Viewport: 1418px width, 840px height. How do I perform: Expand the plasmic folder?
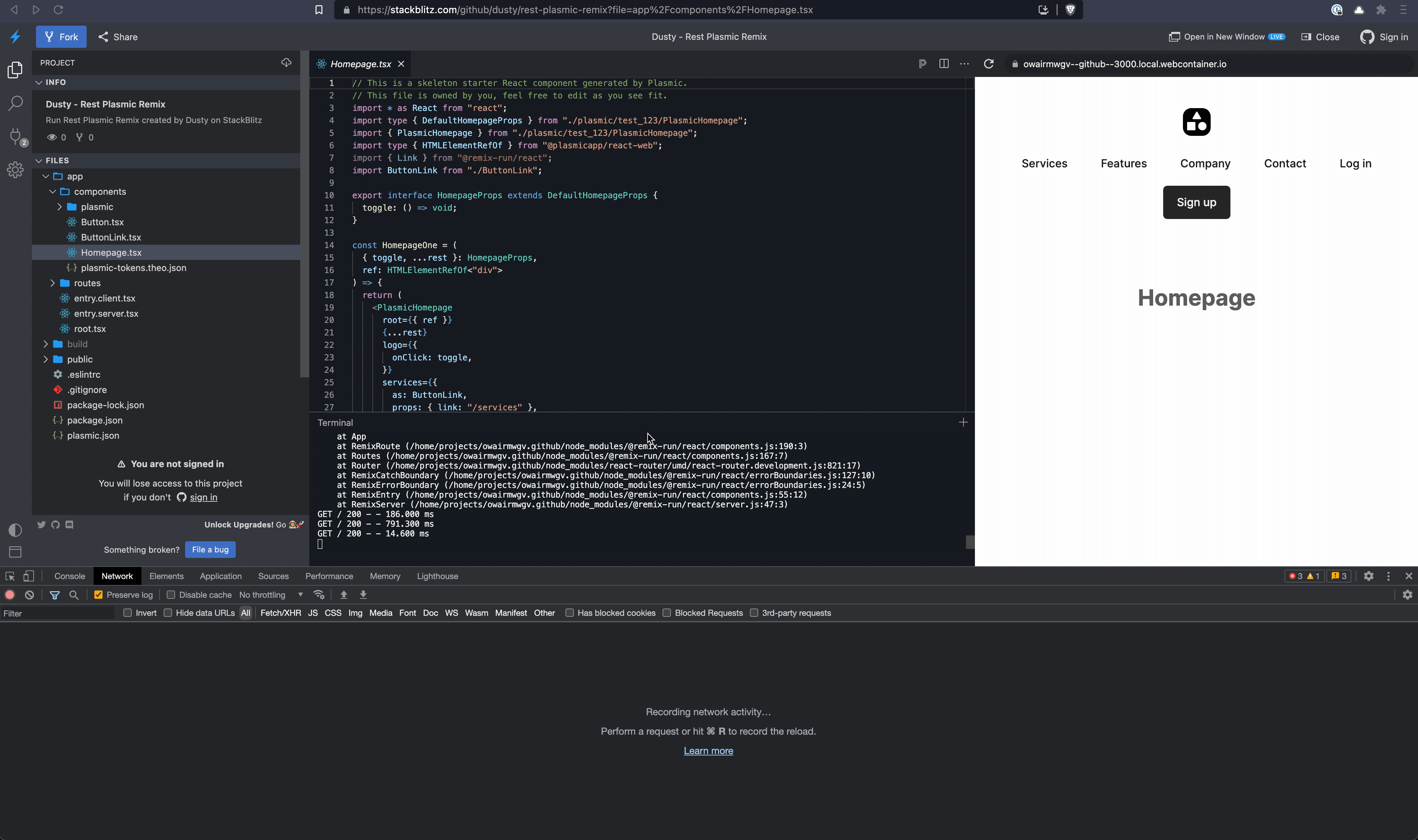click(97, 207)
